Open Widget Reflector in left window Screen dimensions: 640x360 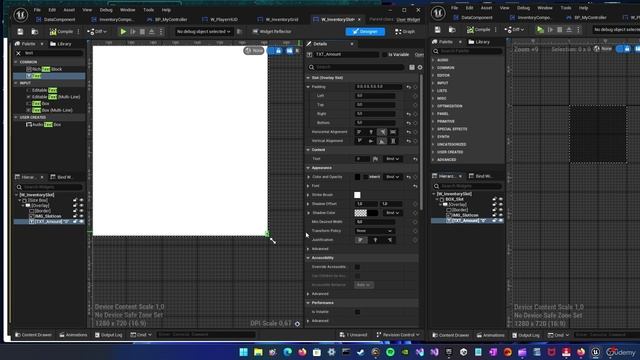click(272, 31)
